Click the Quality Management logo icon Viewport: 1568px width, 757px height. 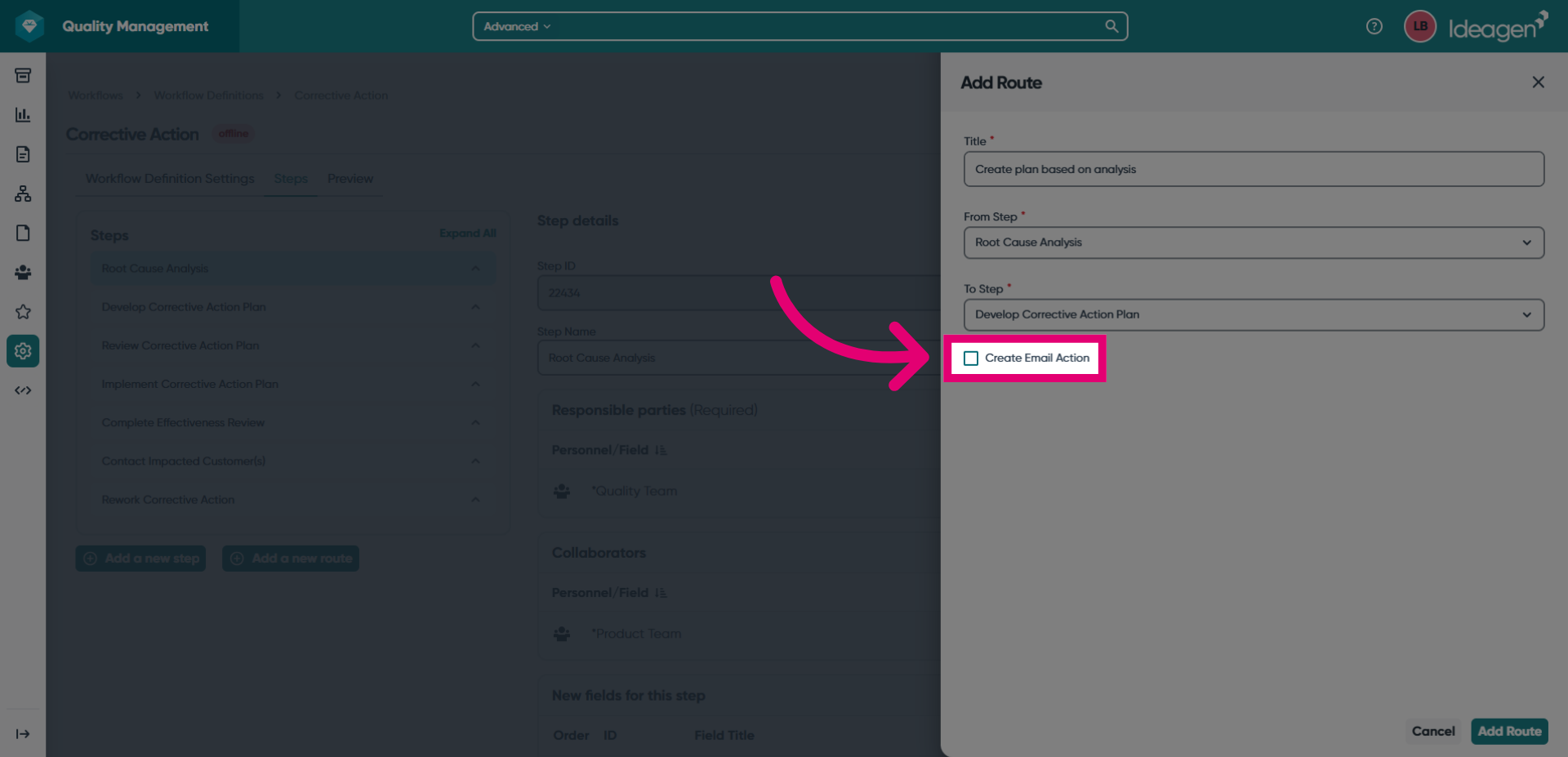[x=30, y=26]
